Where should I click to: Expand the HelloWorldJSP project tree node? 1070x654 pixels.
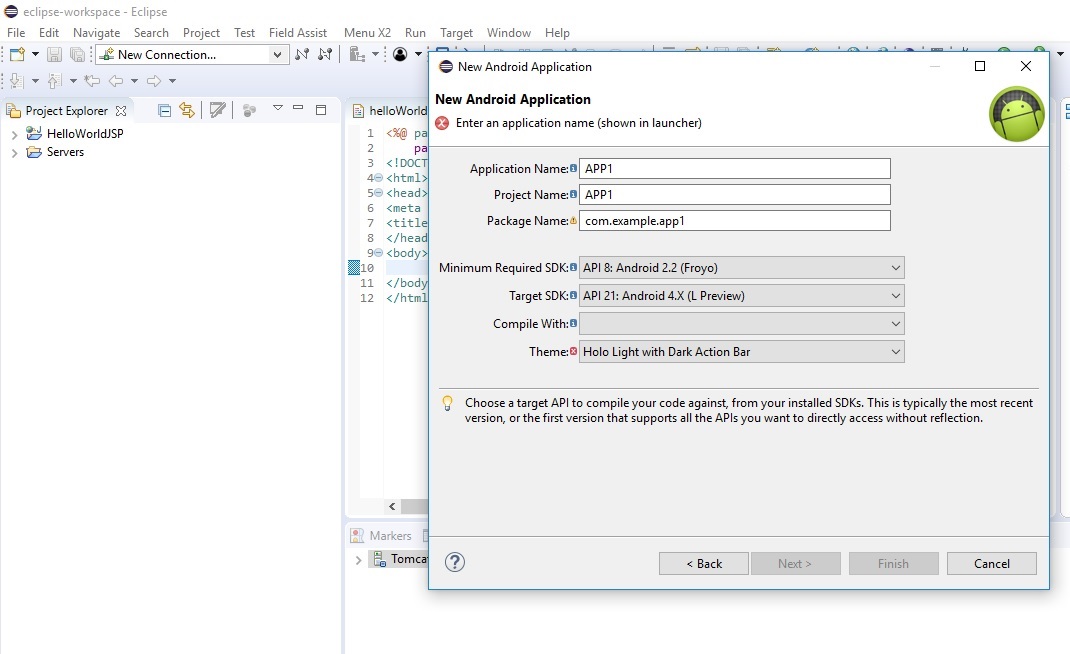pyautogui.click(x=14, y=134)
